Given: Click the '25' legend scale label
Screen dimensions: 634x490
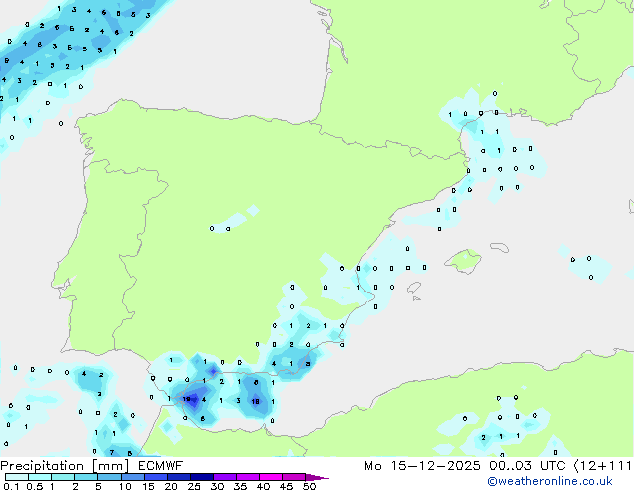Looking at the screenshot, I should click(x=194, y=486).
